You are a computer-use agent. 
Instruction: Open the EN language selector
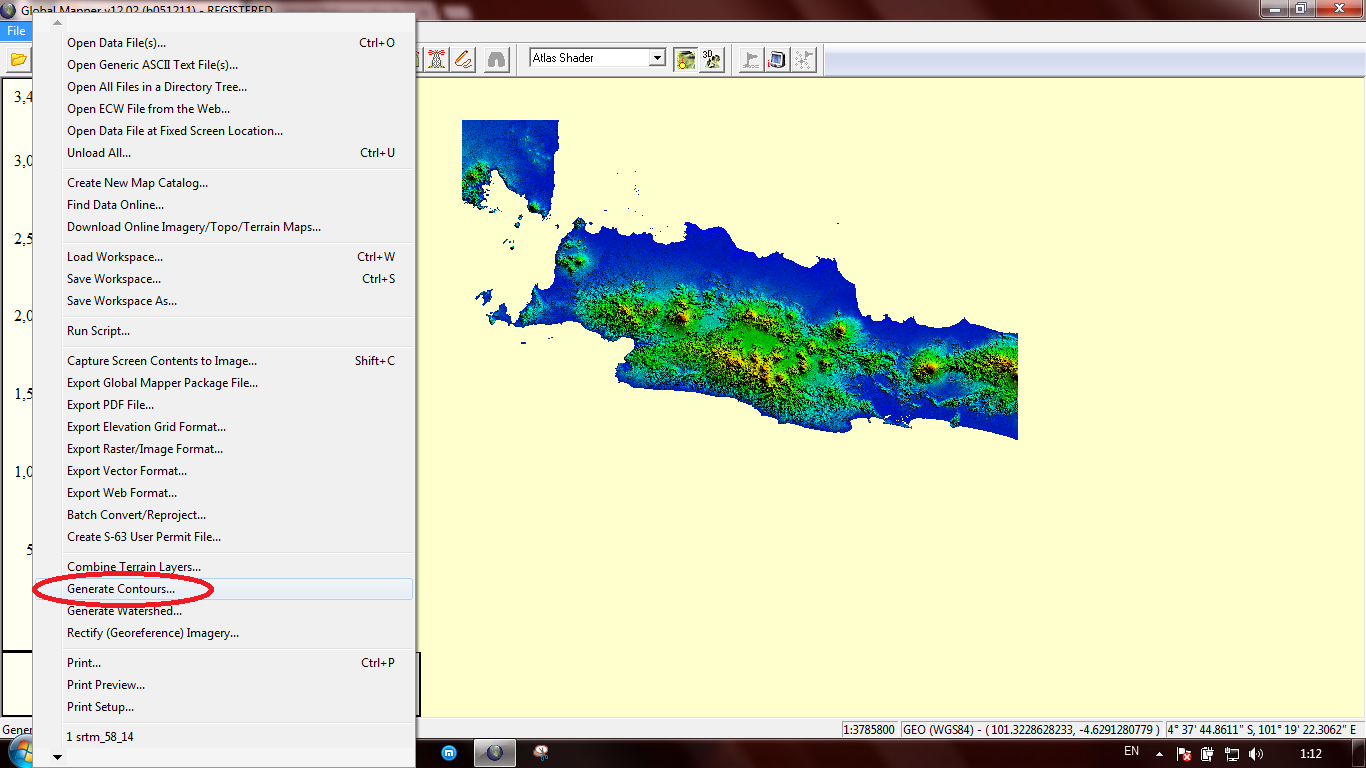pyautogui.click(x=1131, y=752)
